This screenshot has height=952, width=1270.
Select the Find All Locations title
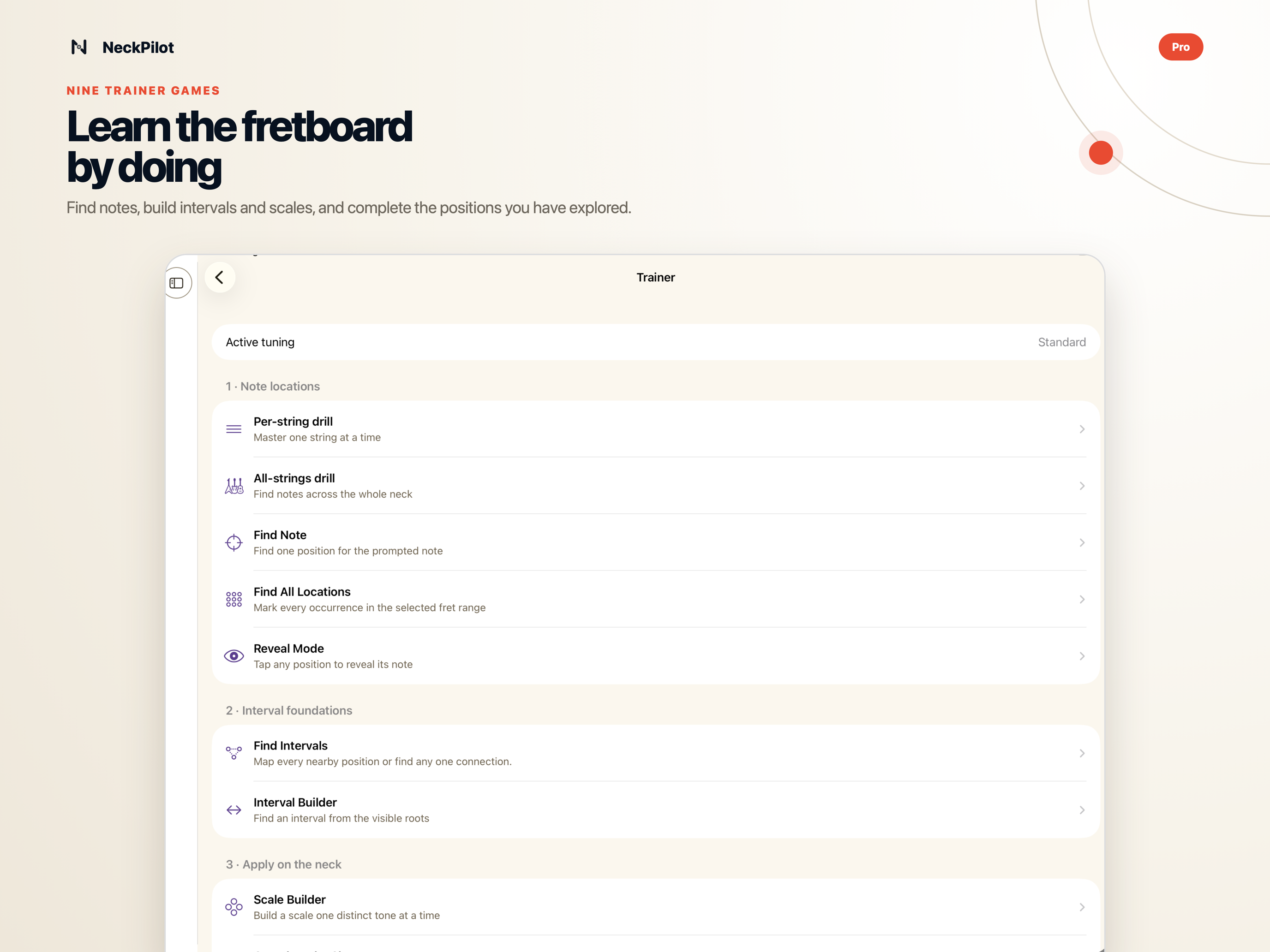coord(302,592)
